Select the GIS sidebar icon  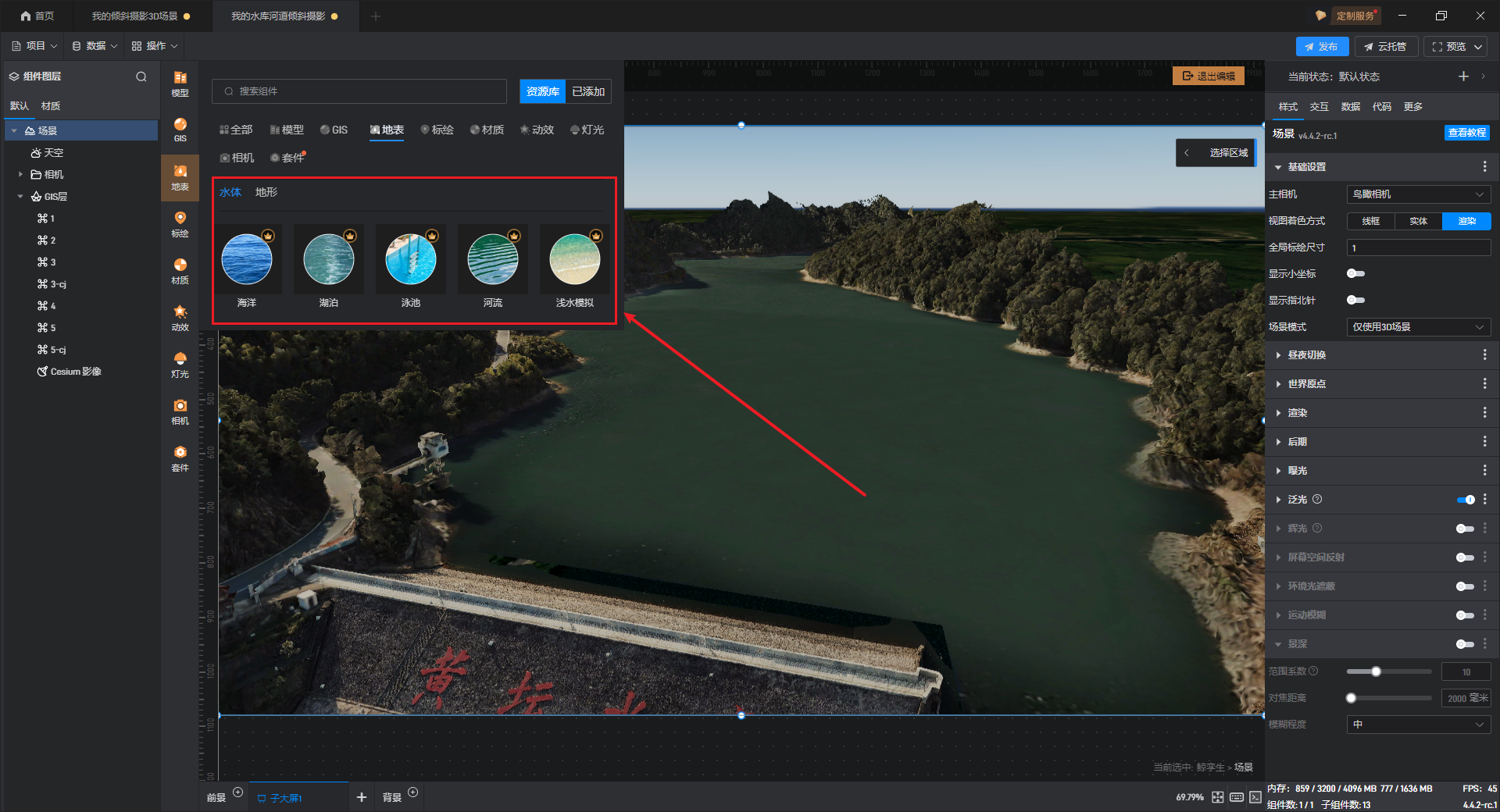coord(180,130)
